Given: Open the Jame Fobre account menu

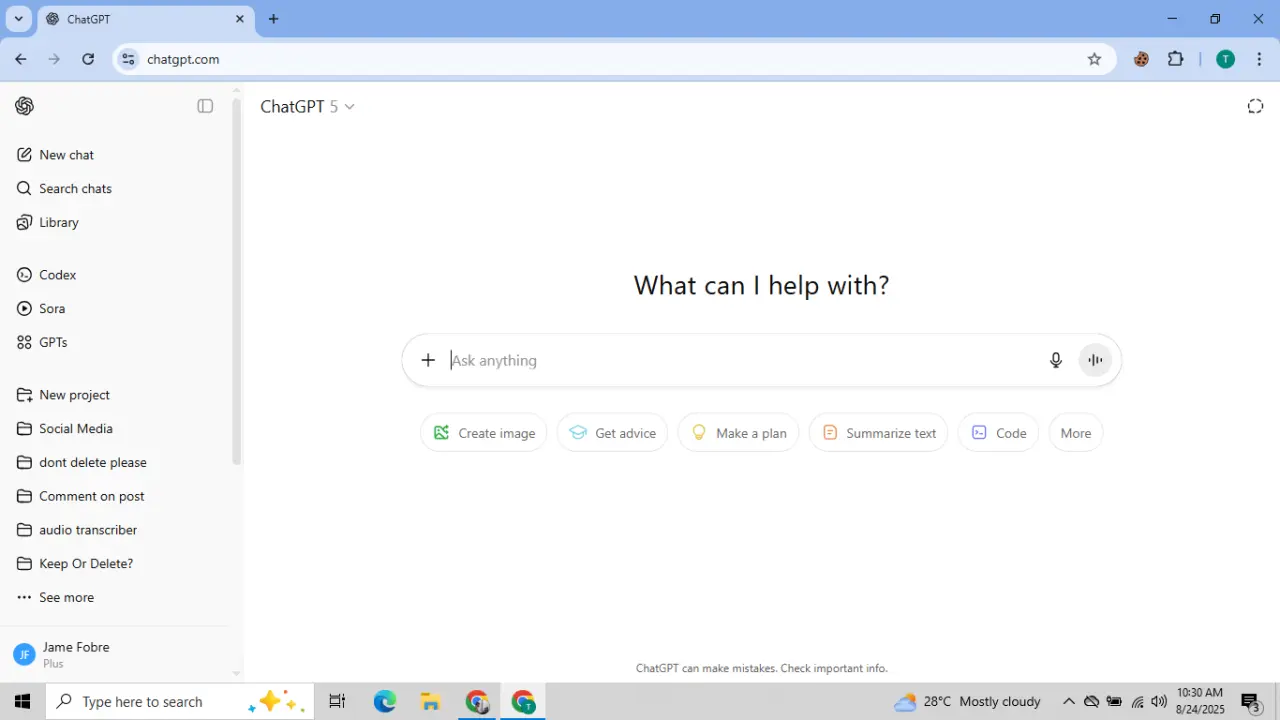Looking at the screenshot, I should coord(115,655).
